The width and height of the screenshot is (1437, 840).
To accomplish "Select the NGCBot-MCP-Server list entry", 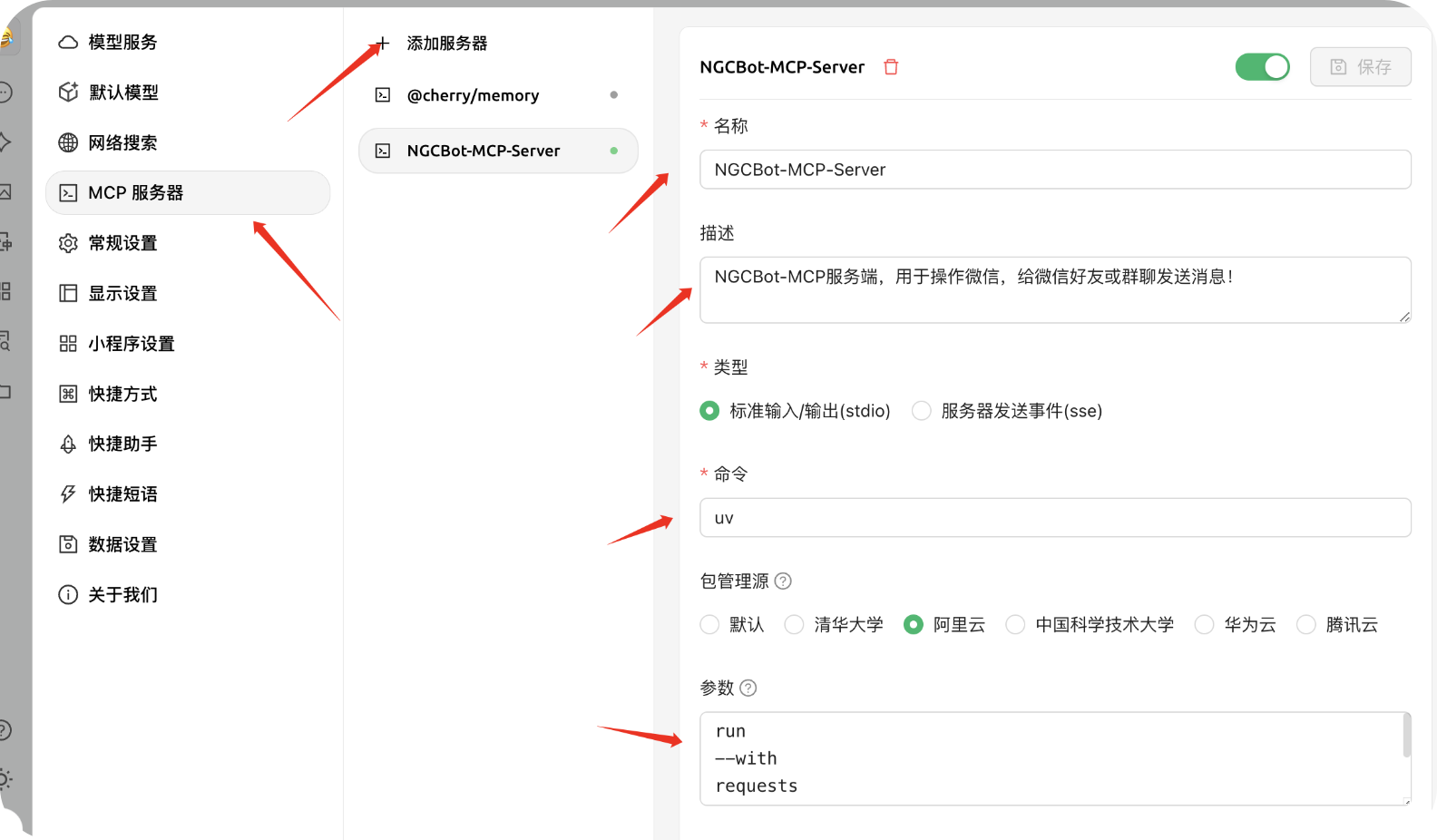I will (499, 151).
